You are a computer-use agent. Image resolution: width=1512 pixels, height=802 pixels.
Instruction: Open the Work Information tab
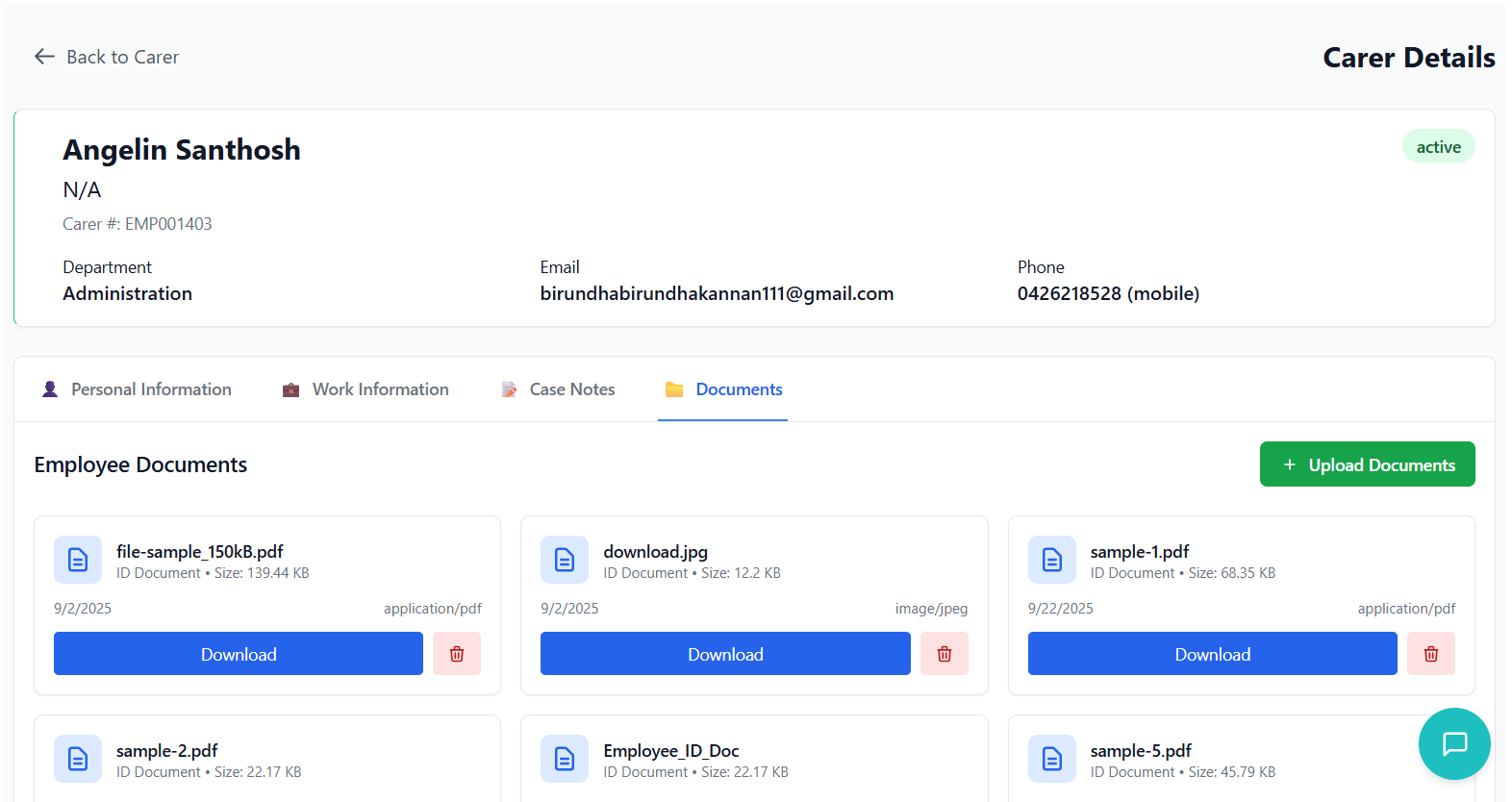tap(365, 389)
